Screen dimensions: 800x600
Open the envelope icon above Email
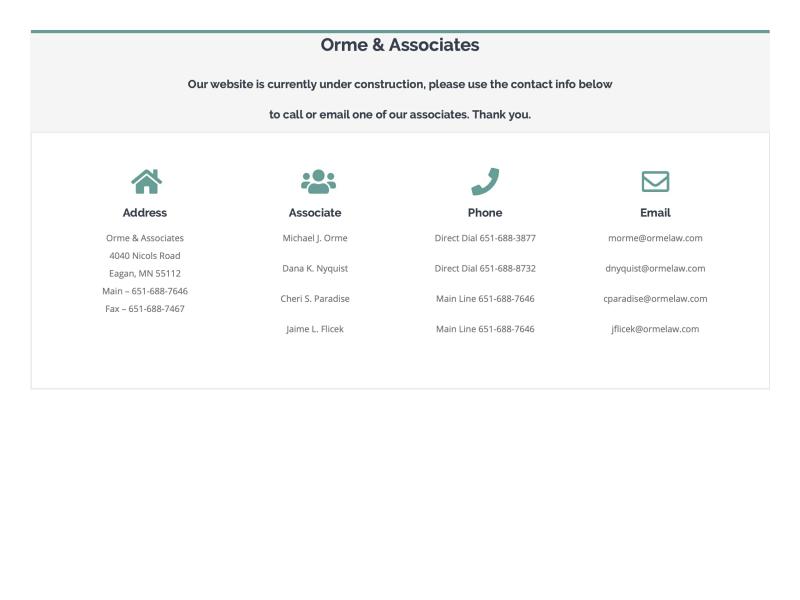tap(655, 181)
